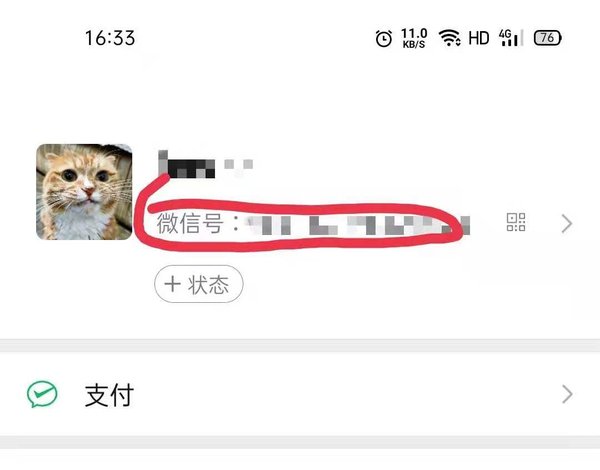The width and height of the screenshot is (600, 470).
Task: View the orange cat avatar photo
Action: [x=84, y=192]
